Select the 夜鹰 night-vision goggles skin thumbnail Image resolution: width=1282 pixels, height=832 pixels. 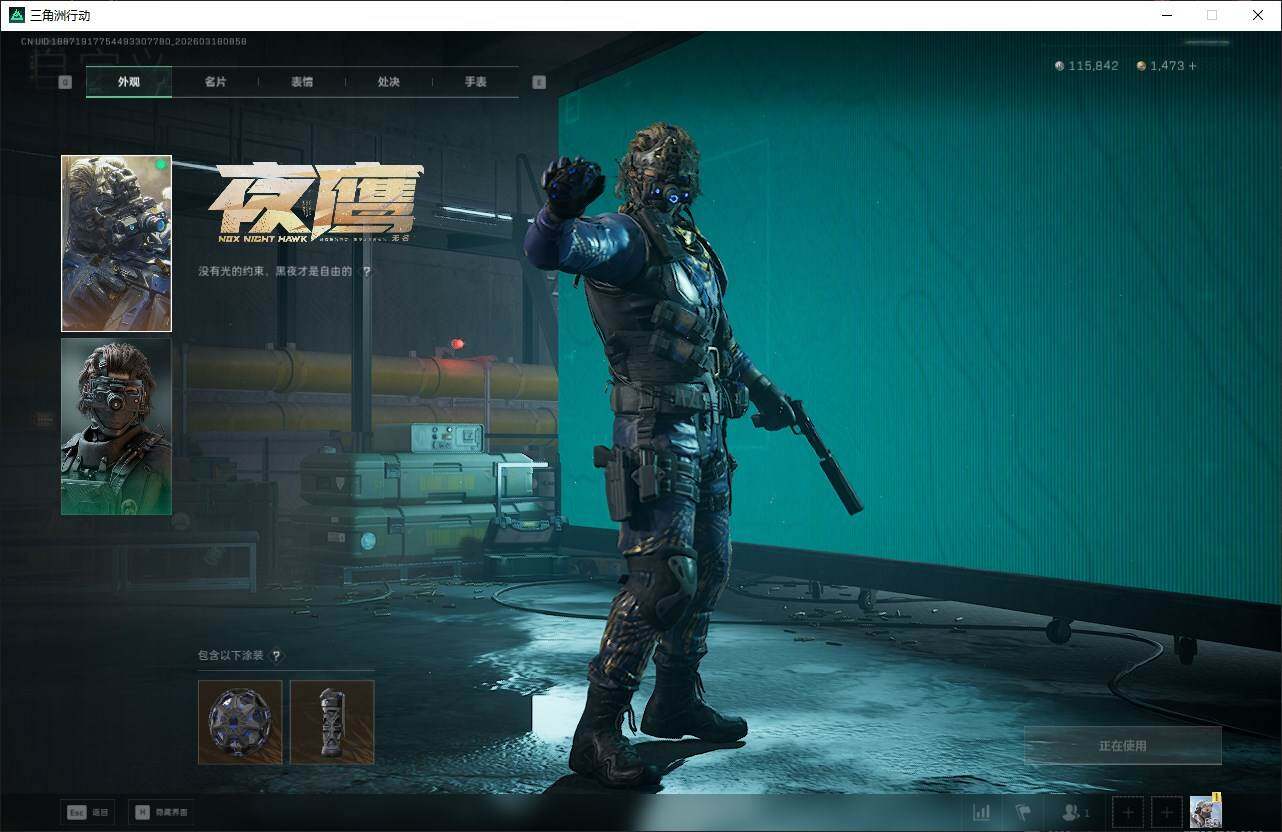click(116, 243)
